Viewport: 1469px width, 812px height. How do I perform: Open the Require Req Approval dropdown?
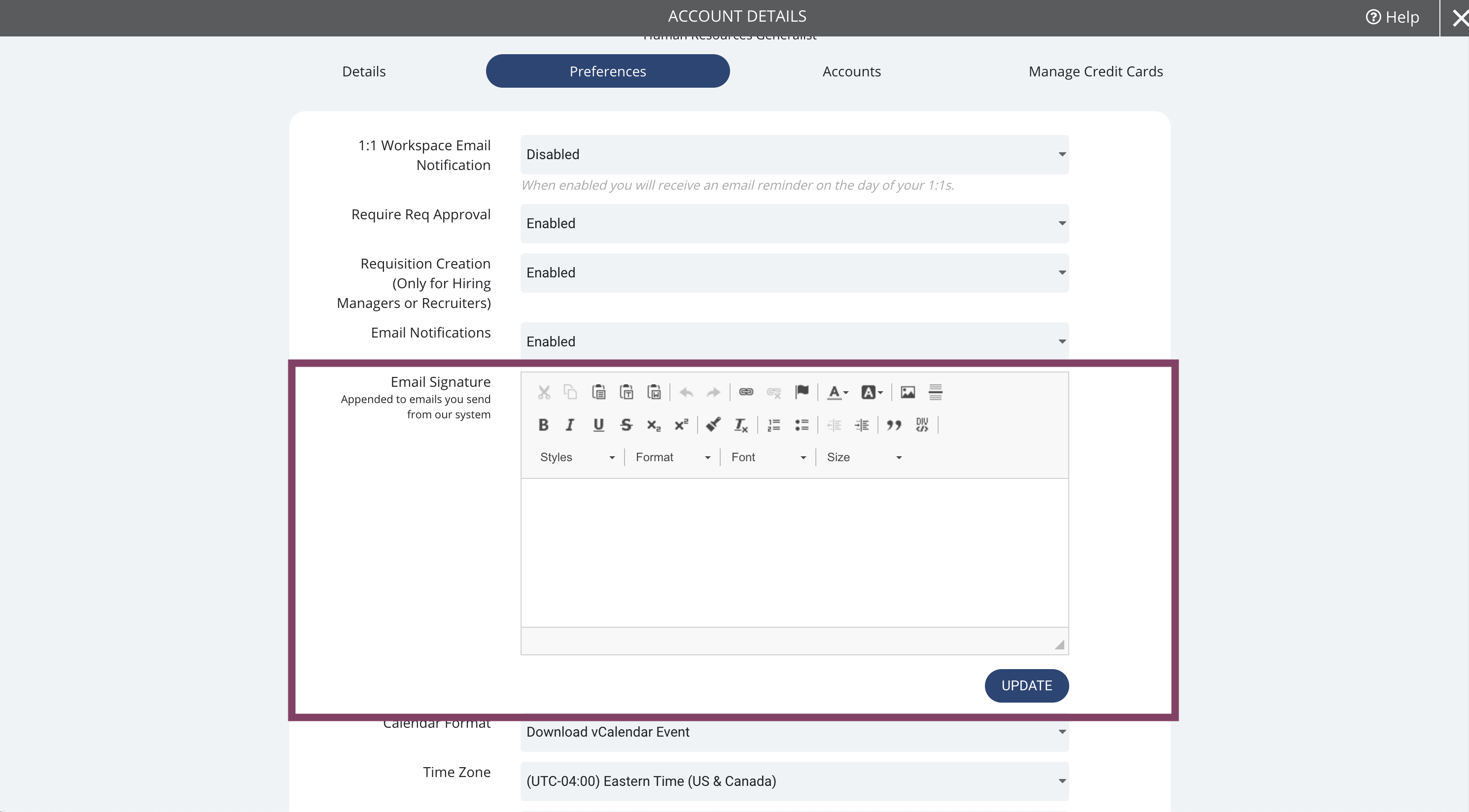(x=794, y=223)
